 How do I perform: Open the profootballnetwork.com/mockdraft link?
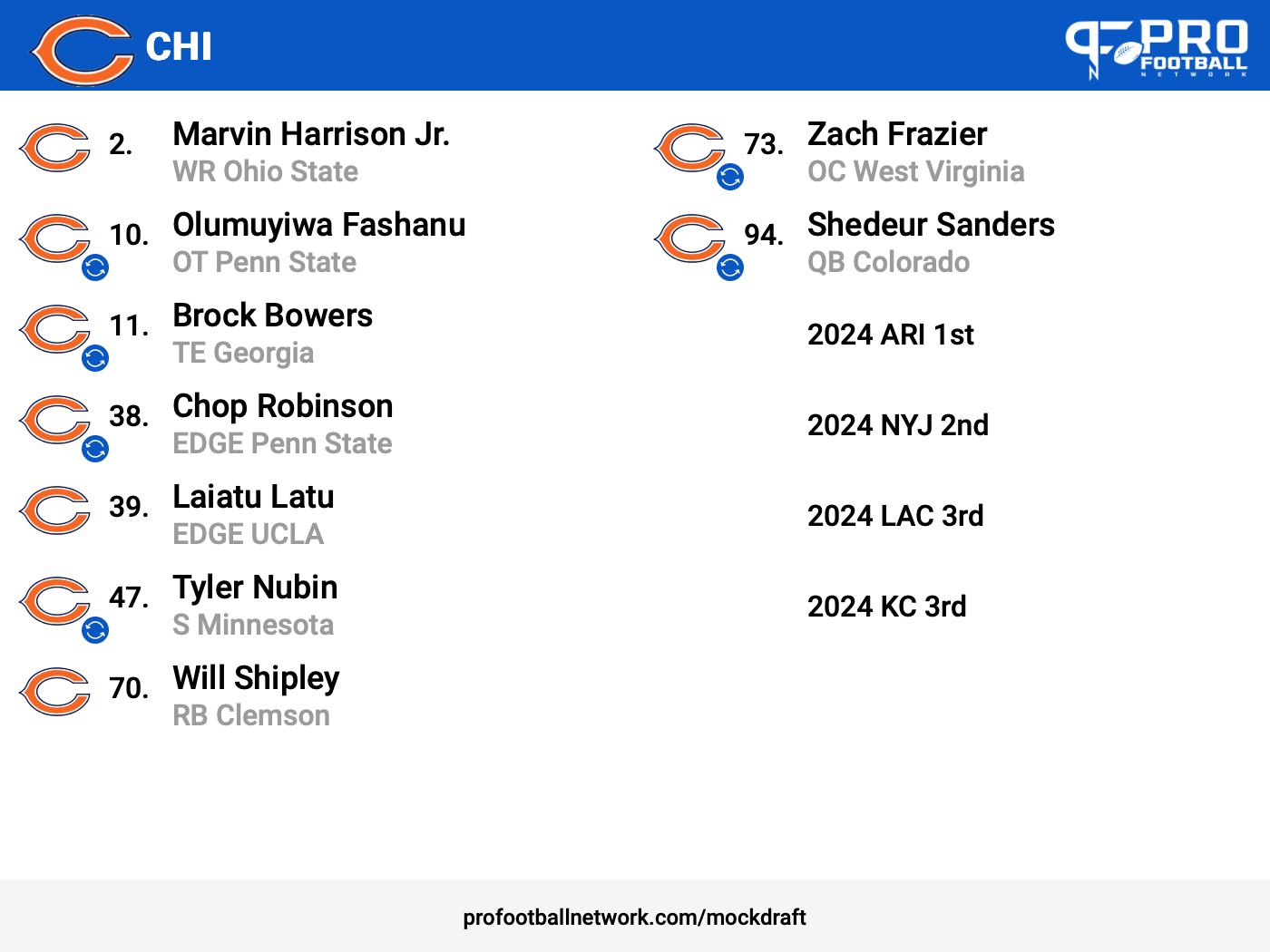pos(634,918)
